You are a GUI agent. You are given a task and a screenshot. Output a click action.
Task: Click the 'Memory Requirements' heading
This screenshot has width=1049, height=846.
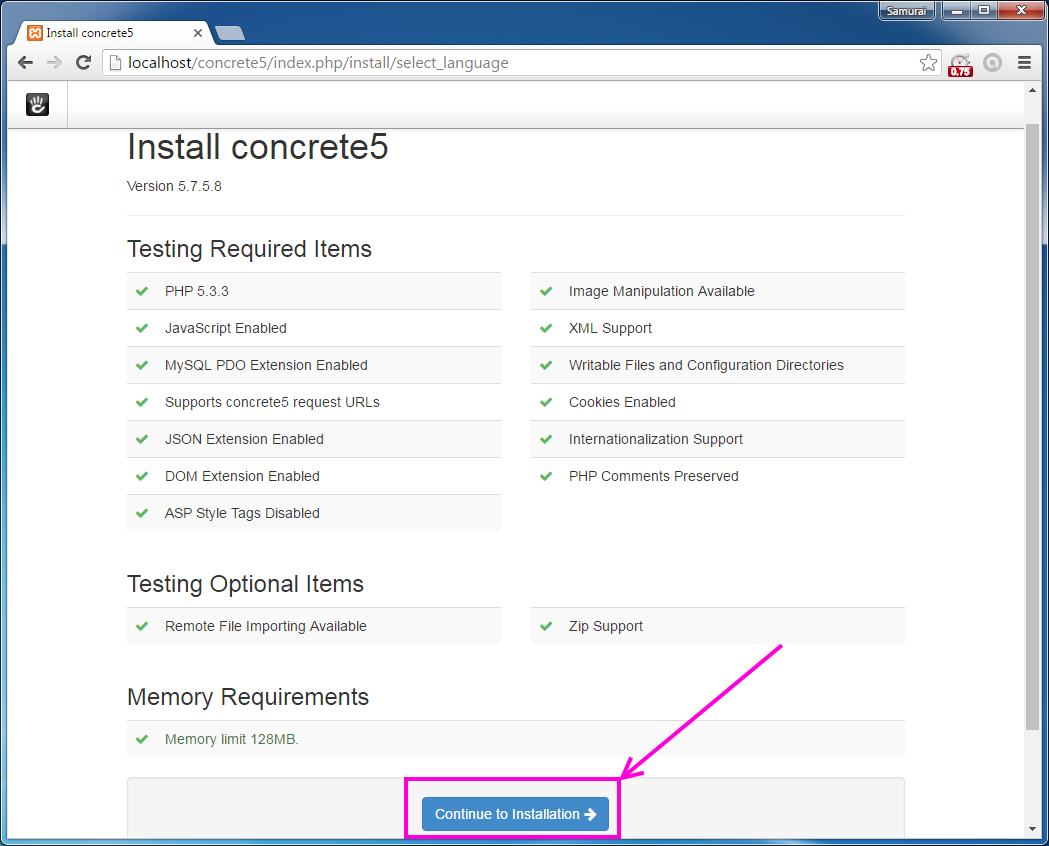click(248, 697)
